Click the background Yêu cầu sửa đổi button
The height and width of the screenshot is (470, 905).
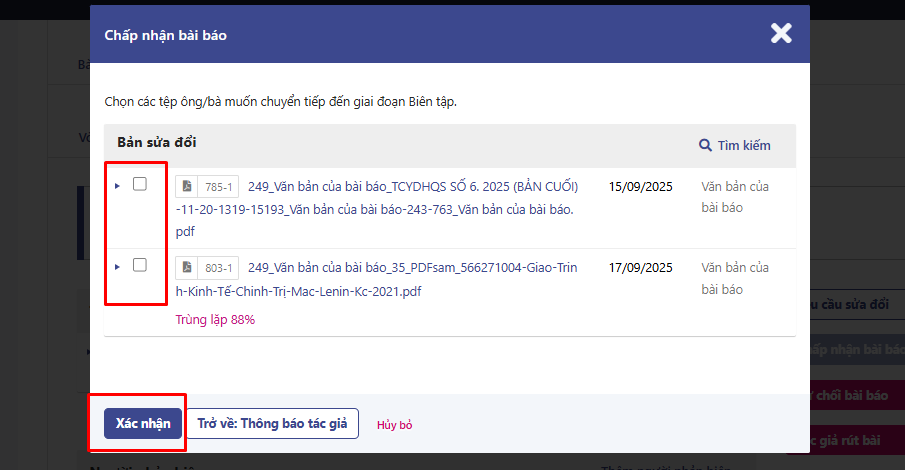[855, 303]
